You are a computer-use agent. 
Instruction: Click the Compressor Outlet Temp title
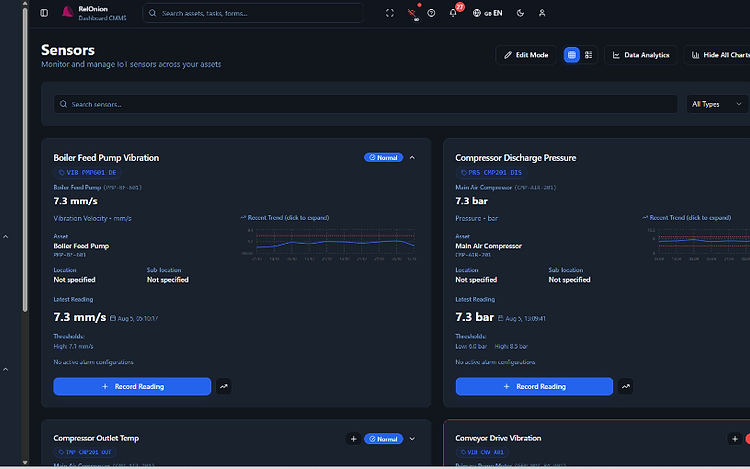[96, 438]
